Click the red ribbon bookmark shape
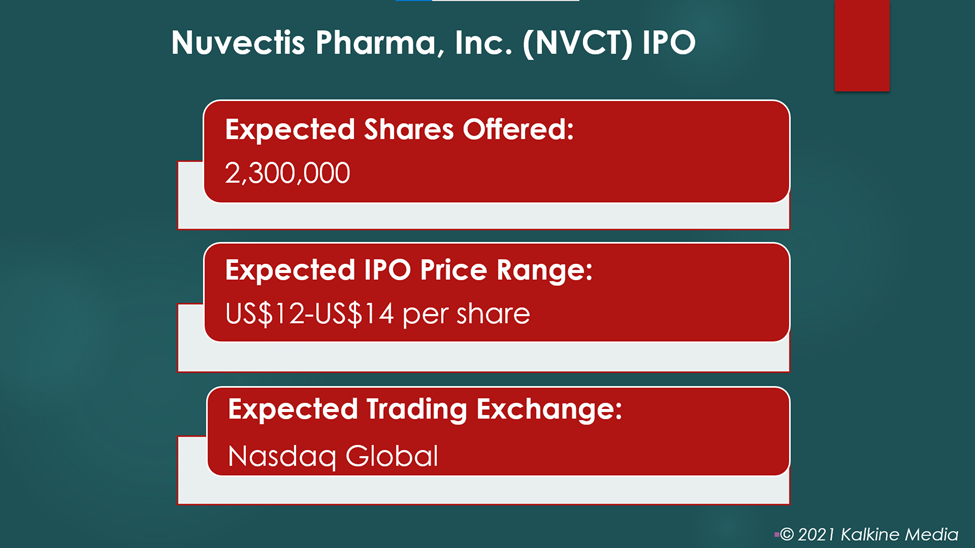975x548 pixels. 862,45
